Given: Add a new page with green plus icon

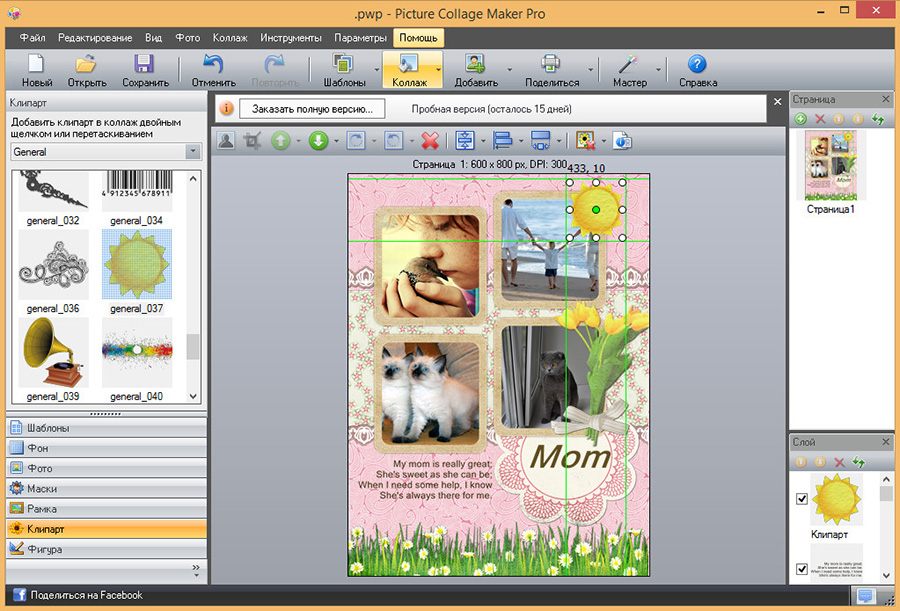Looking at the screenshot, I should (801, 119).
